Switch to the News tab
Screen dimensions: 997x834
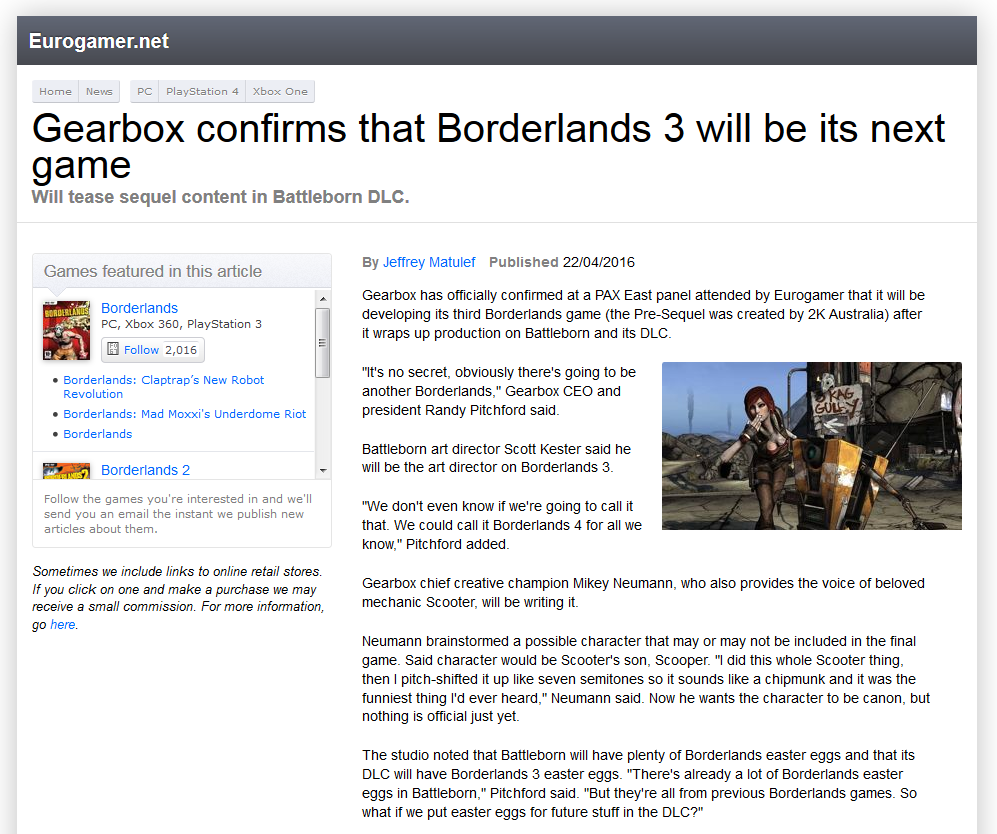tap(99, 91)
